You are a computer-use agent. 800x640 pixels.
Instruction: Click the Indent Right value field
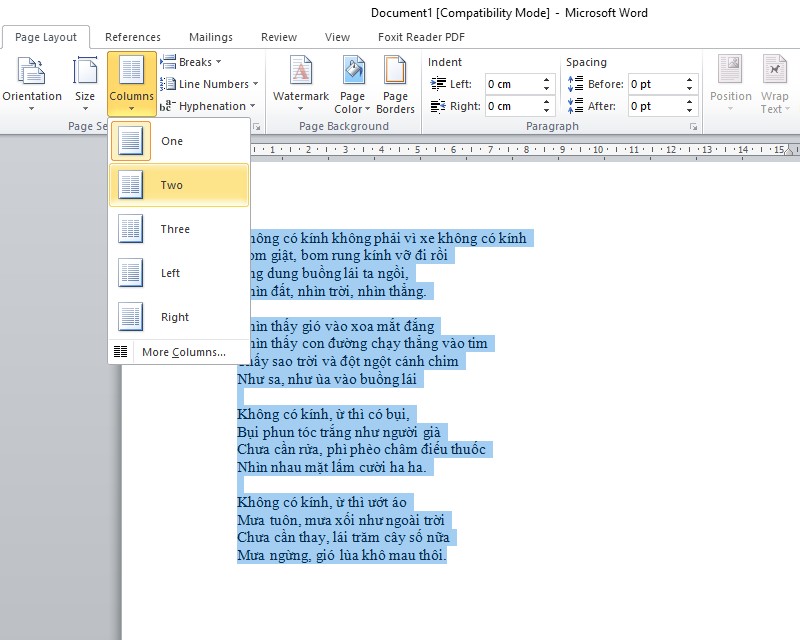[512, 106]
